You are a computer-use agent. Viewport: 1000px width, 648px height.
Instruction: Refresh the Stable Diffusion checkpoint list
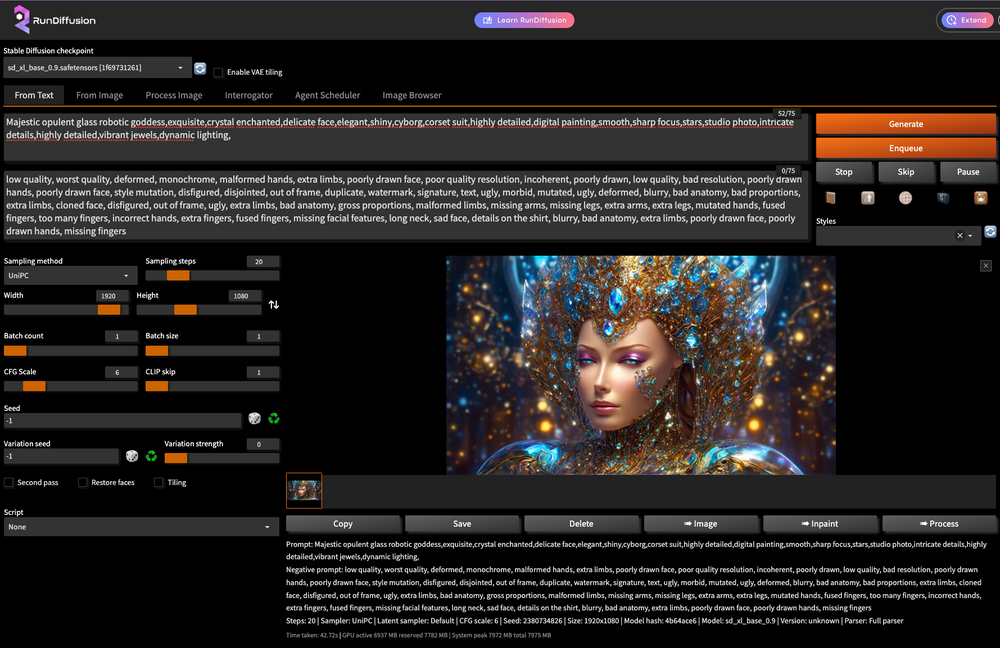200,68
